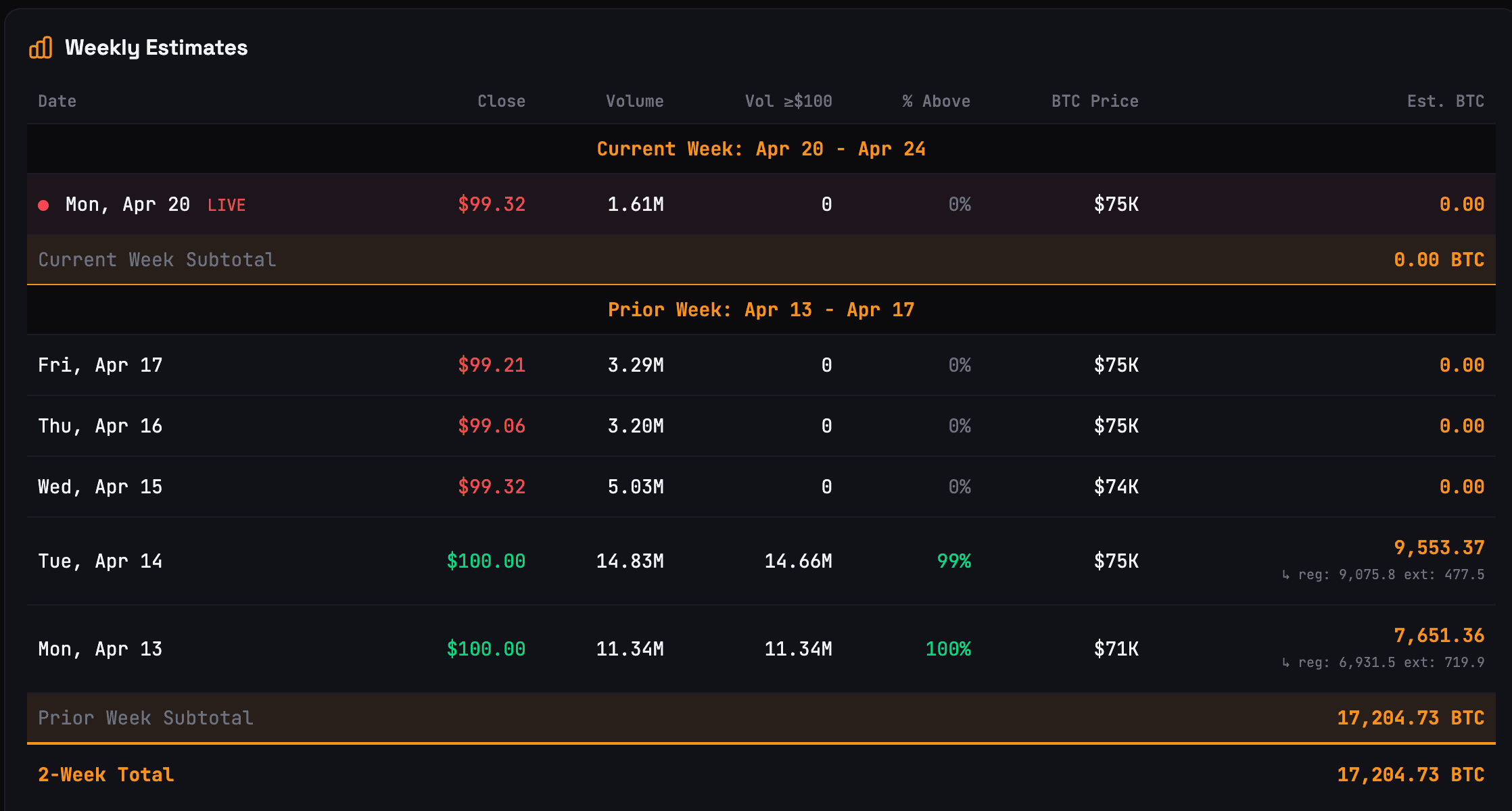Click the Current Week Subtotal 0.00 BTC value
1512x811 pixels.
coord(1438,260)
